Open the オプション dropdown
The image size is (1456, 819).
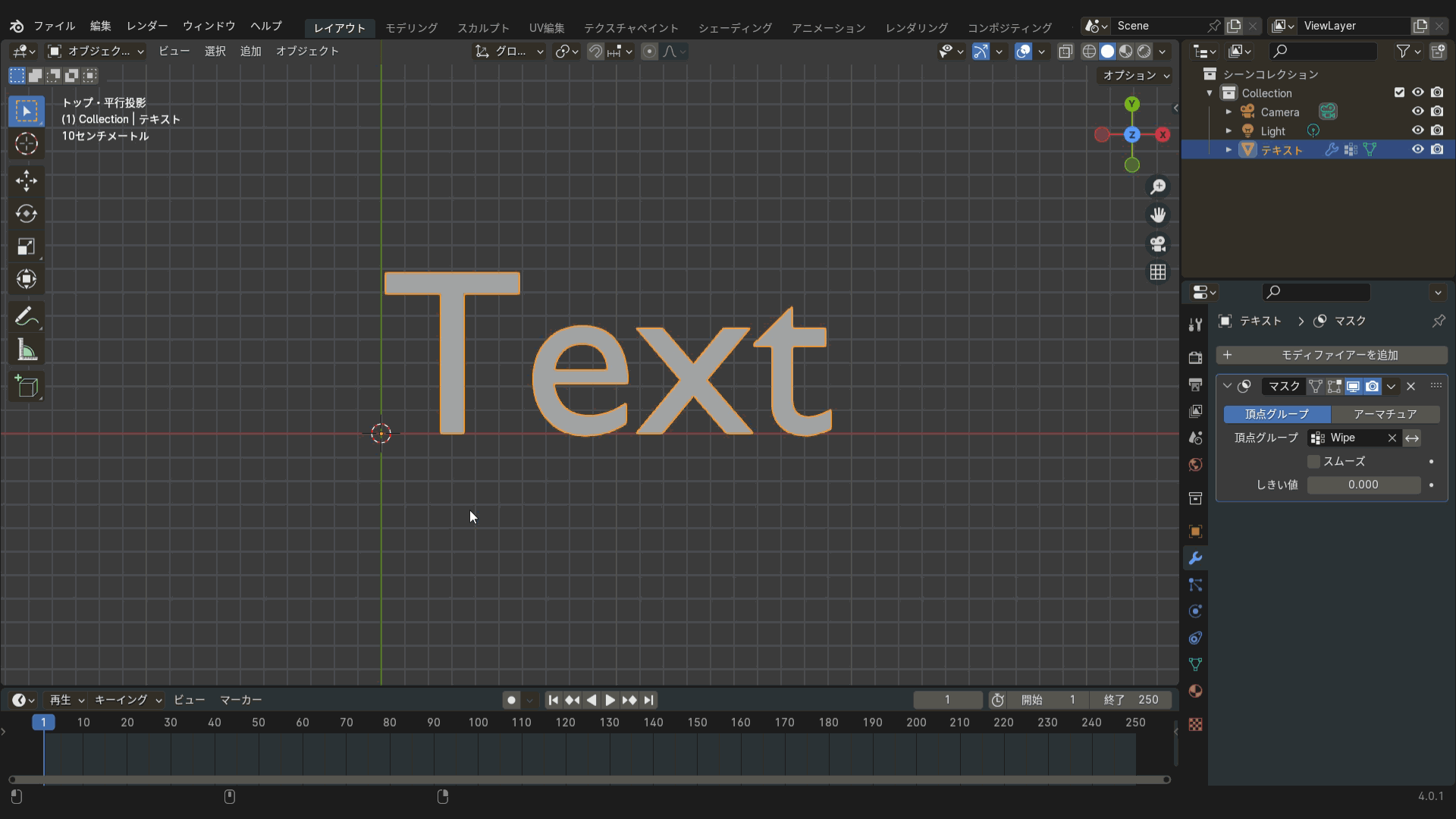[x=1135, y=75]
